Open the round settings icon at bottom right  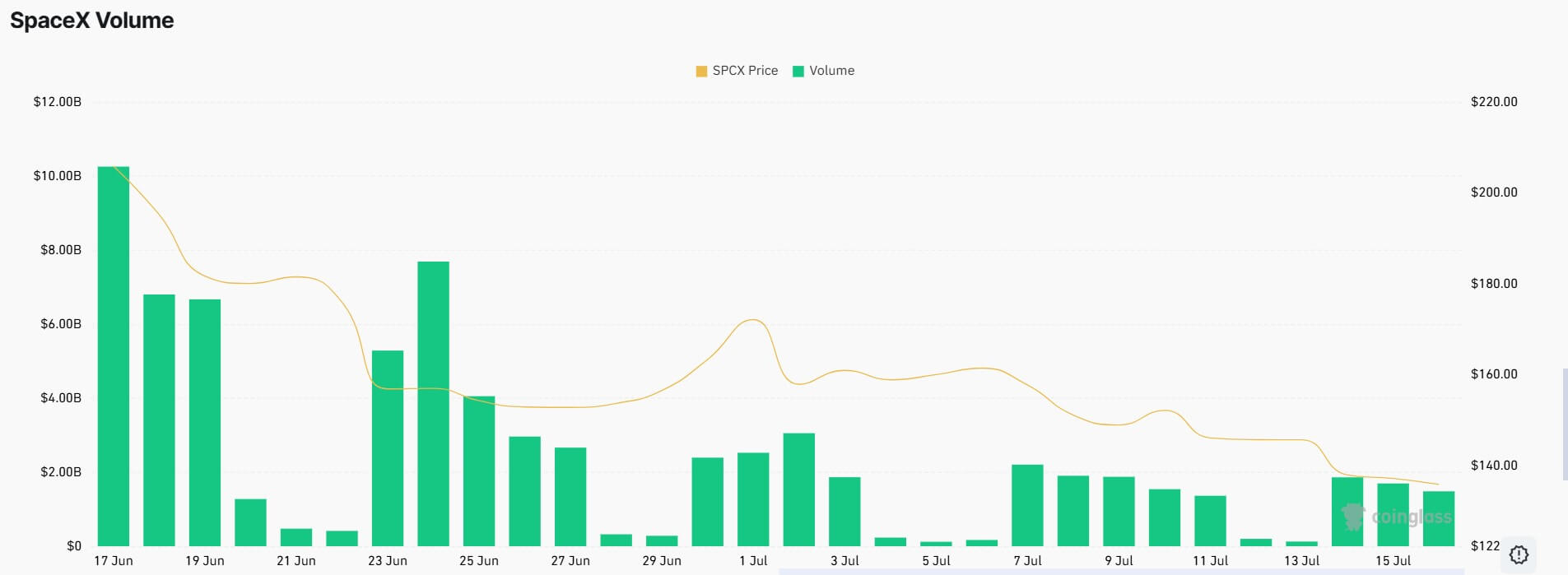click(1519, 554)
